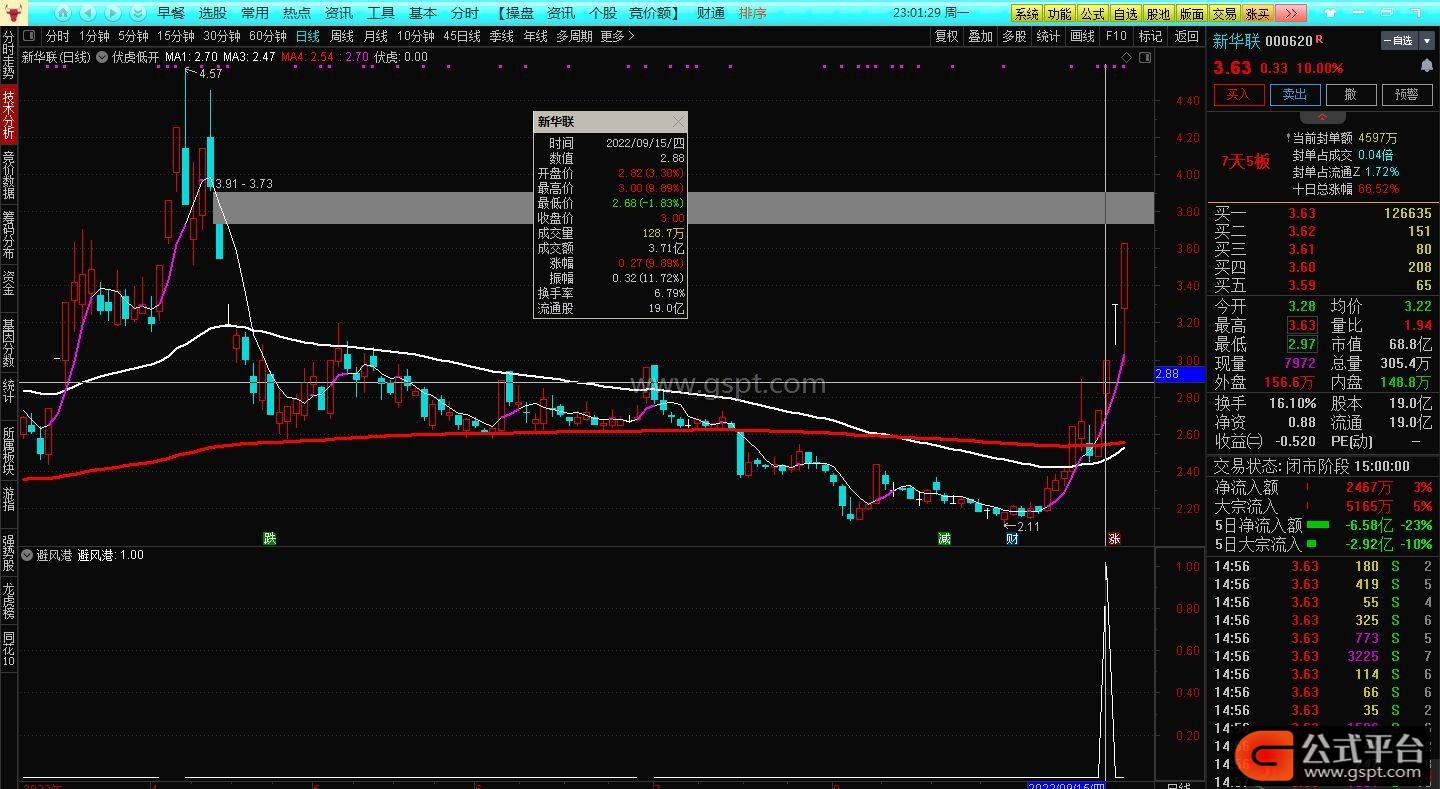Open the 技术分析 sidebar tab
This screenshot has height=789, width=1440.
click(x=9, y=115)
